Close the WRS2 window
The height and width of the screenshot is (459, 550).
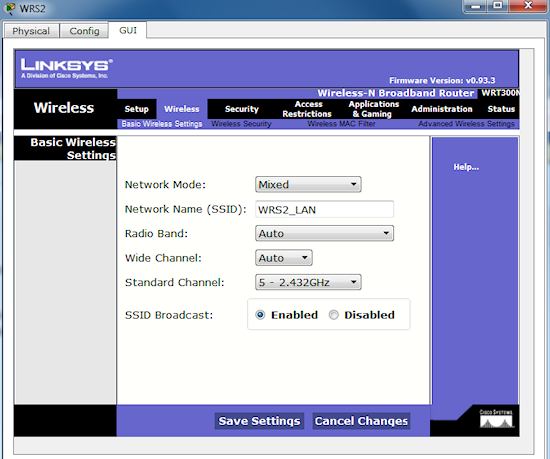(x=528, y=6)
